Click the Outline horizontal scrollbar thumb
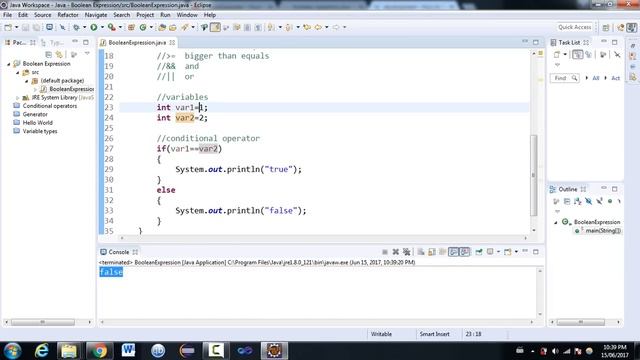Screen dimensions: 640x360 click(580, 322)
